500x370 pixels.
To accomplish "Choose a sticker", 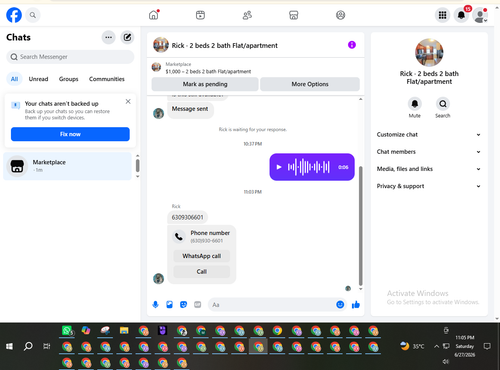I will [184, 305].
